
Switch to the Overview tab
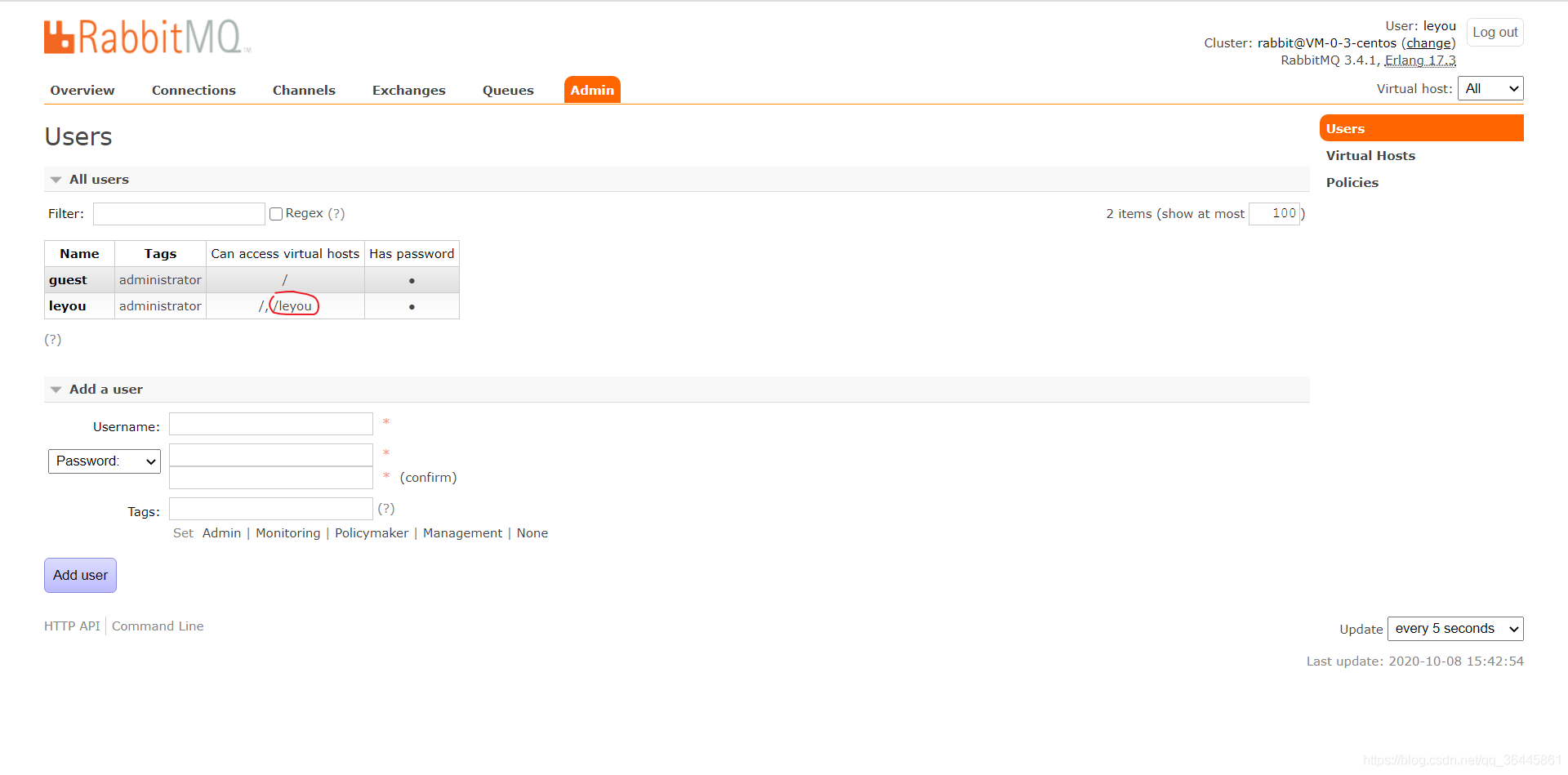82,90
